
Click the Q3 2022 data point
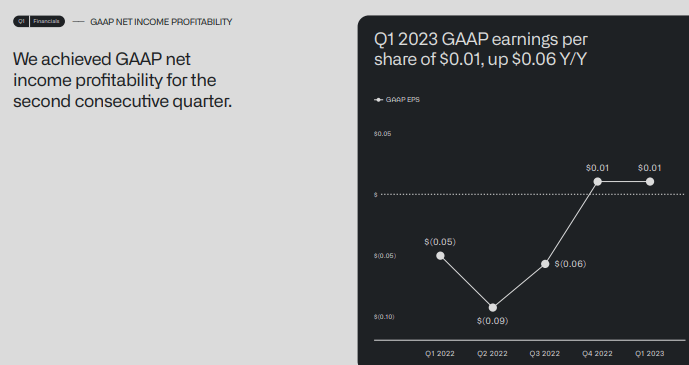pos(545,264)
